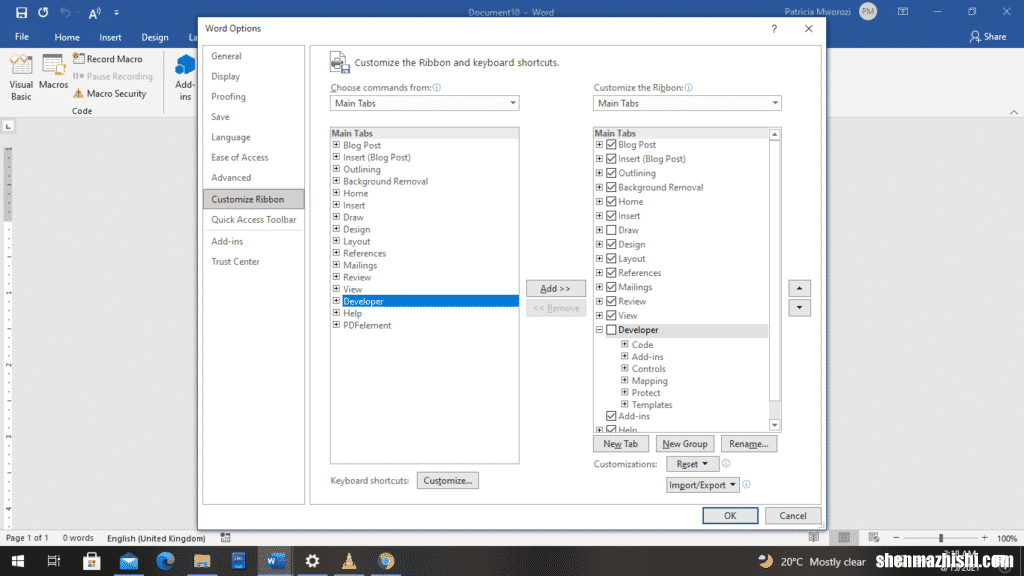This screenshot has height=576, width=1024.
Task: Open Microsoft Edge from the taskbar
Action: [165, 561]
